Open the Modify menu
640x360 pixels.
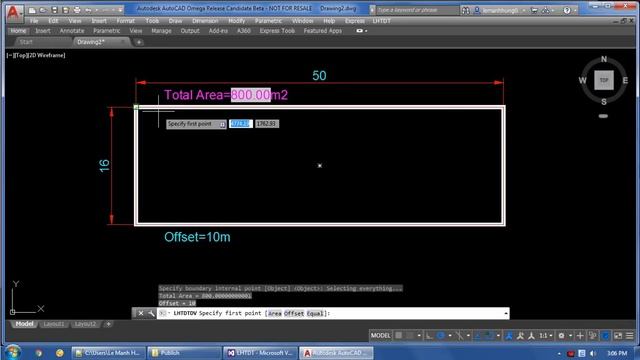point(237,21)
